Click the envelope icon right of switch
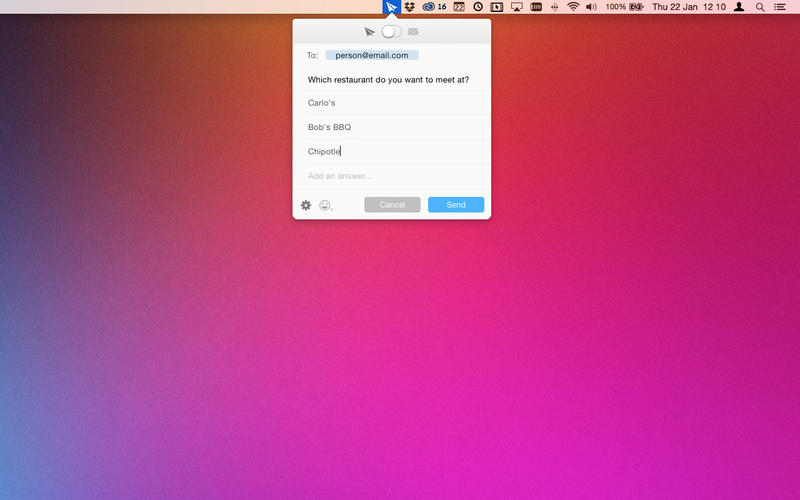The height and width of the screenshot is (500, 800). (413, 32)
